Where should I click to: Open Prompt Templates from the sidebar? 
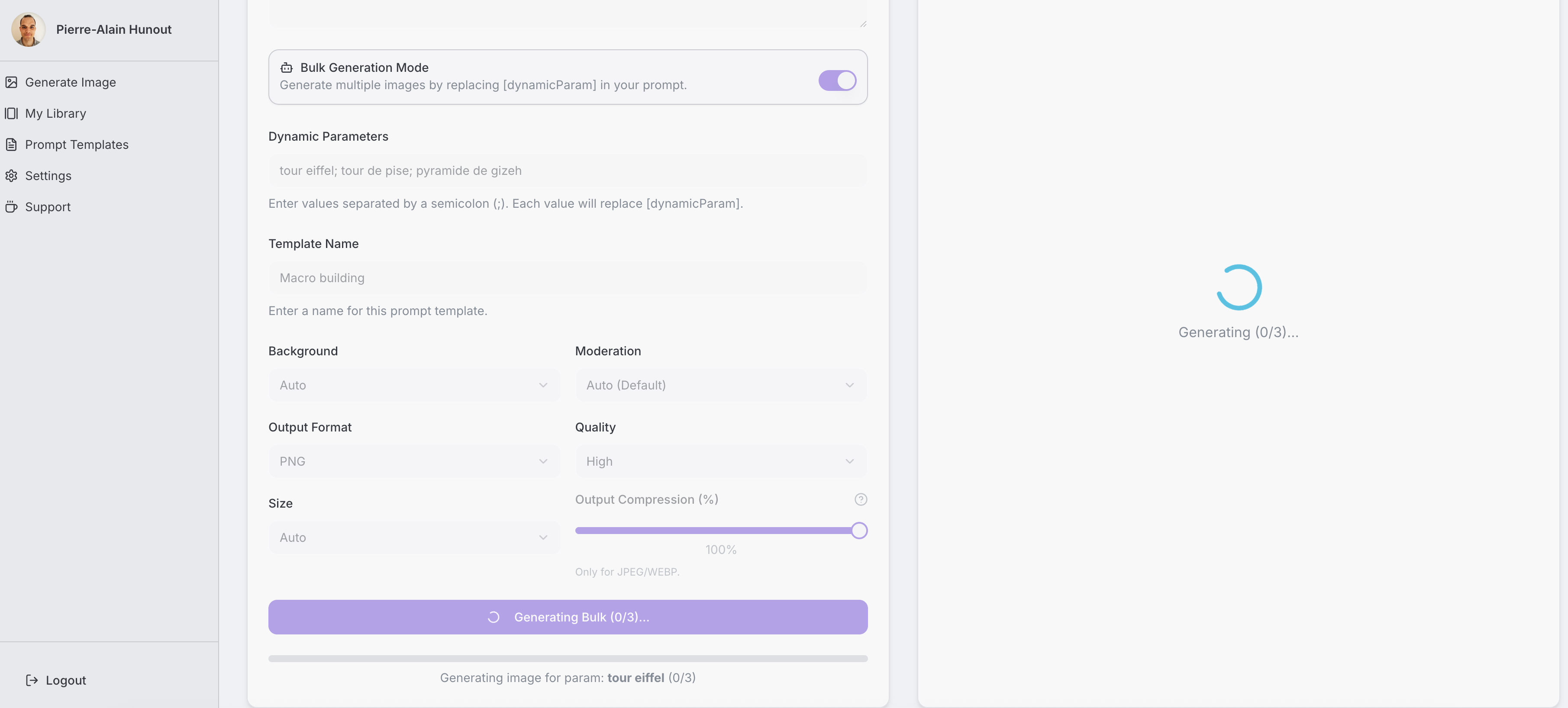click(77, 144)
